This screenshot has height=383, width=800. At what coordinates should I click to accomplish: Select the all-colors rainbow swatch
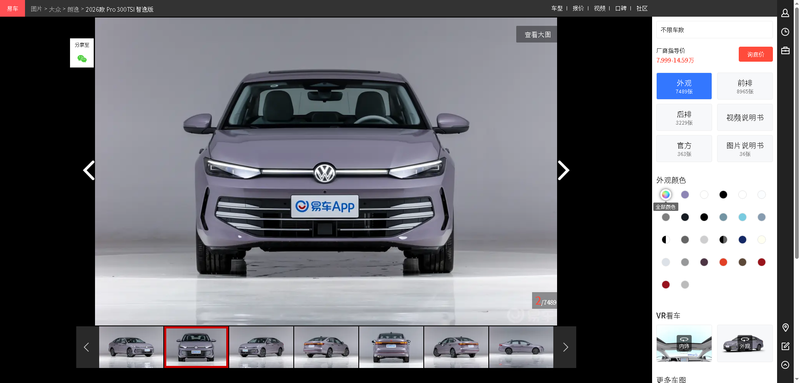[665, 194]
